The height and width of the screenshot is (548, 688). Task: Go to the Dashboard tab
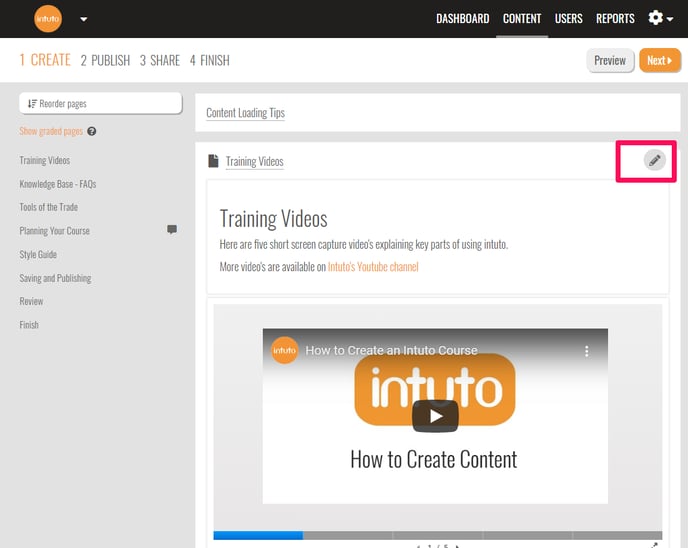(x=462, y=18)
